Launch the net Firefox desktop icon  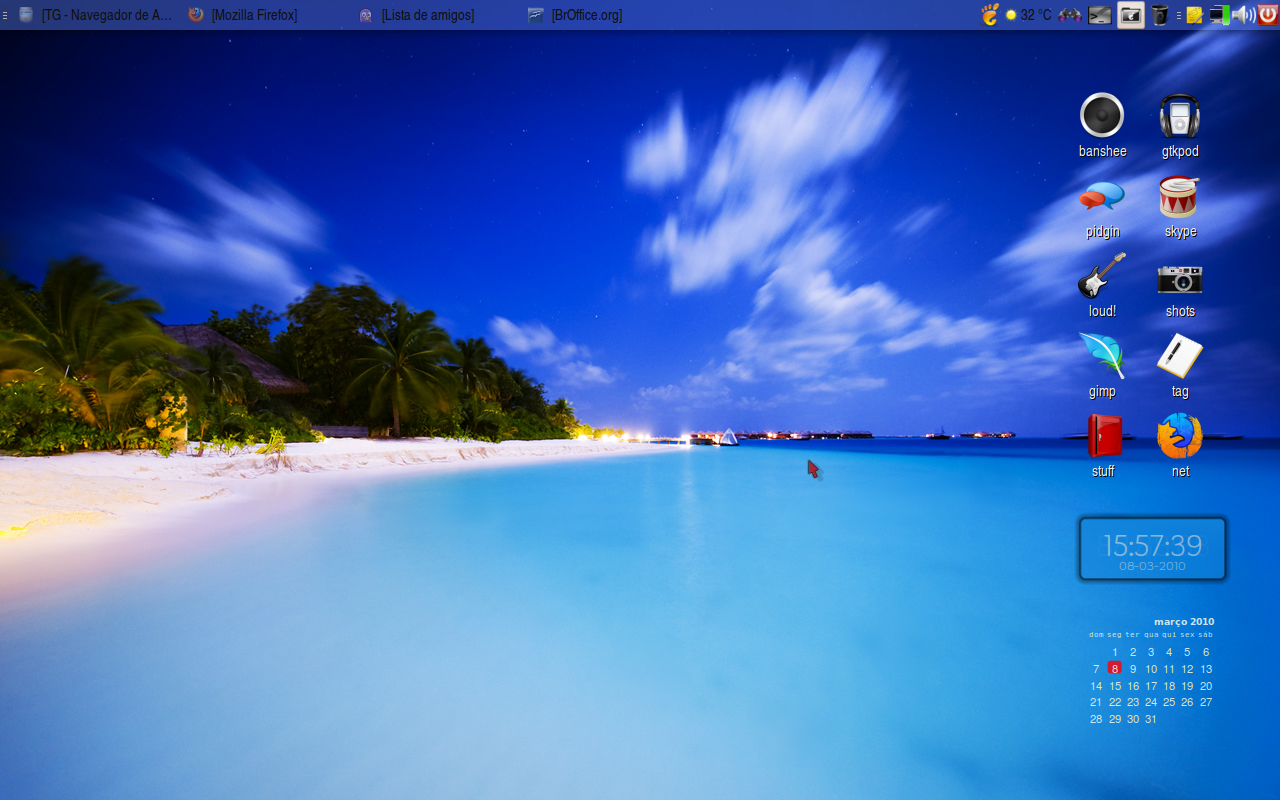coord(1180,436)
